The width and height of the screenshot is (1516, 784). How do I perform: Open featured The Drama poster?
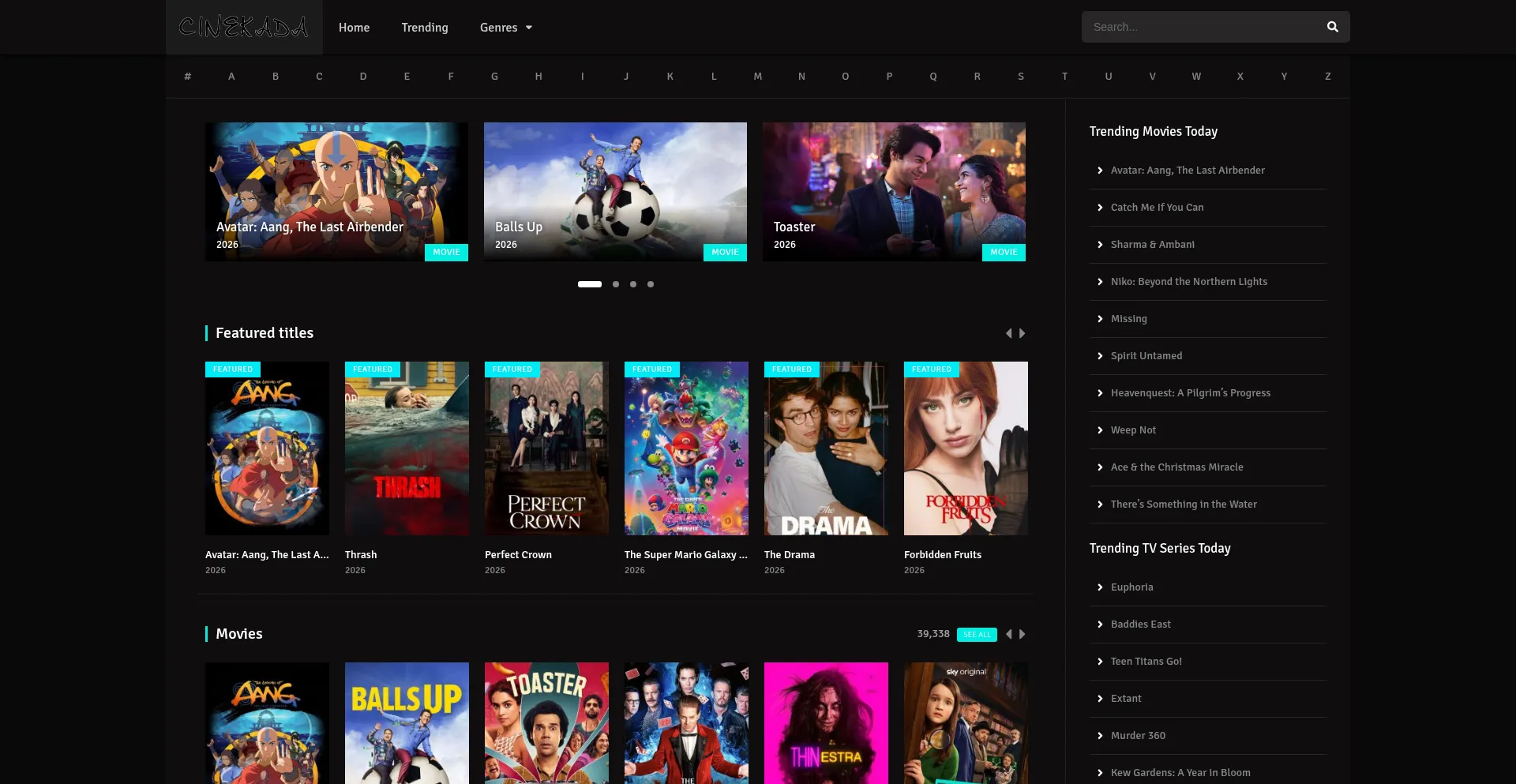(826, 448)
